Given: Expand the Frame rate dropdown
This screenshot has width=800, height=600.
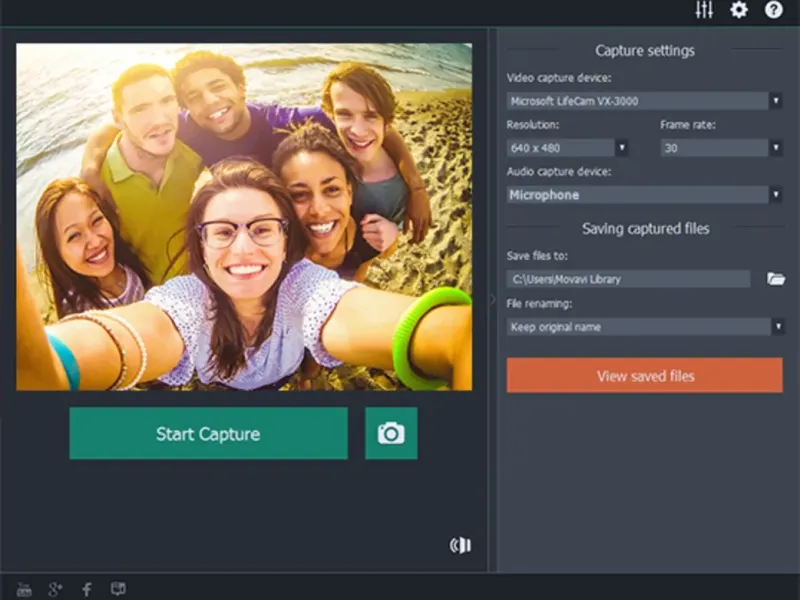Looking at the screenshot, I should click(x=721, y=148).
